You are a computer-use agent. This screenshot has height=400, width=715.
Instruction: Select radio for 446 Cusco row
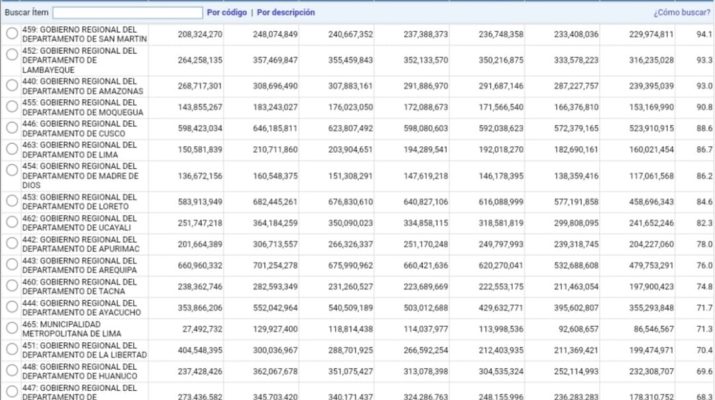(x=12, y=127)
